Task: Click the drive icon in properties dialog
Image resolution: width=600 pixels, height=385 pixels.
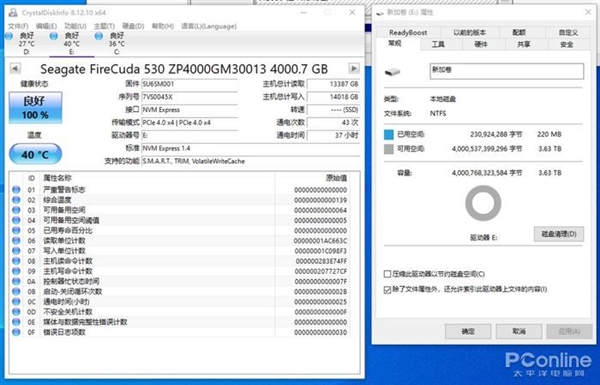Action: click(x=393, y=72)
